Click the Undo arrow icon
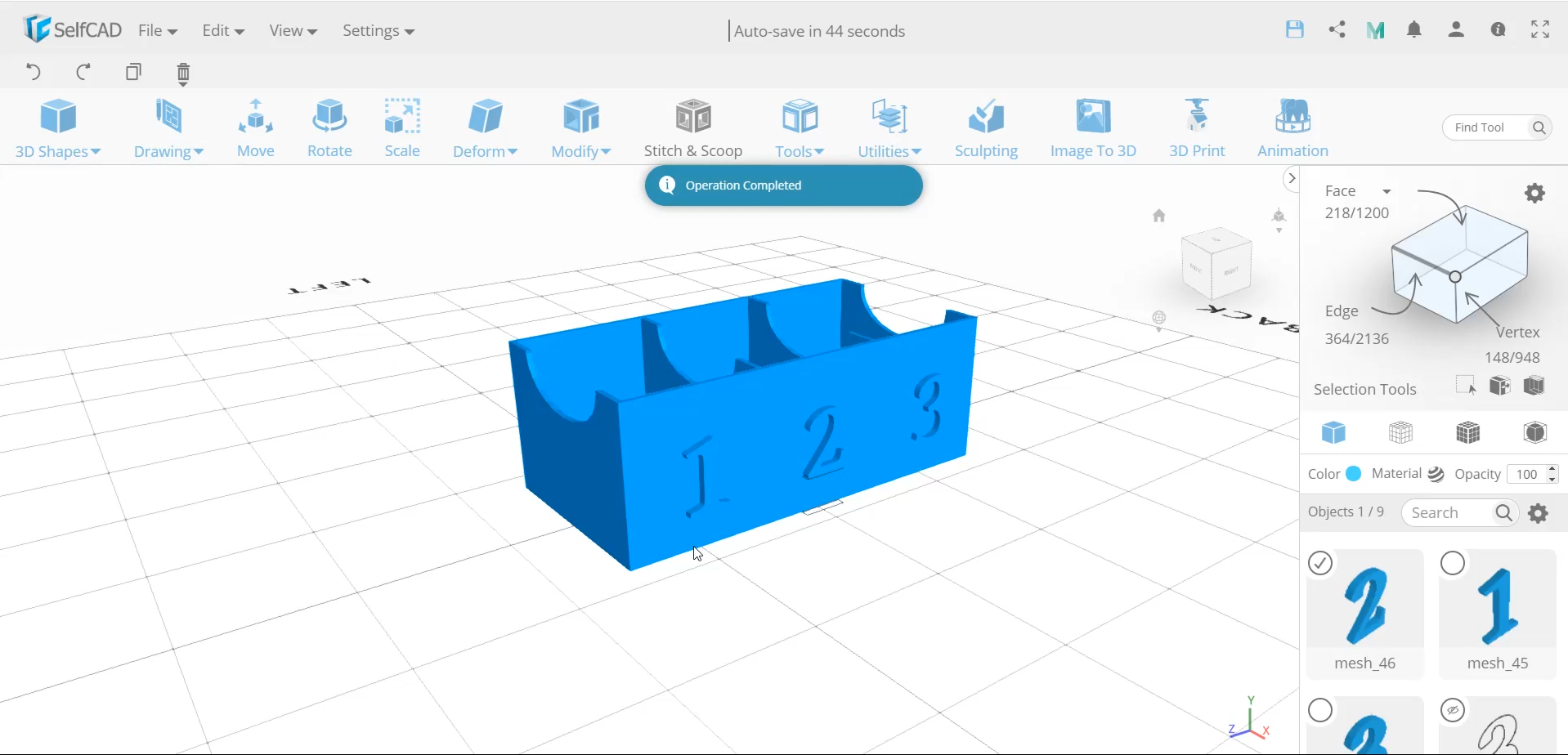The image size is (1568, 755). coord(34,72)
